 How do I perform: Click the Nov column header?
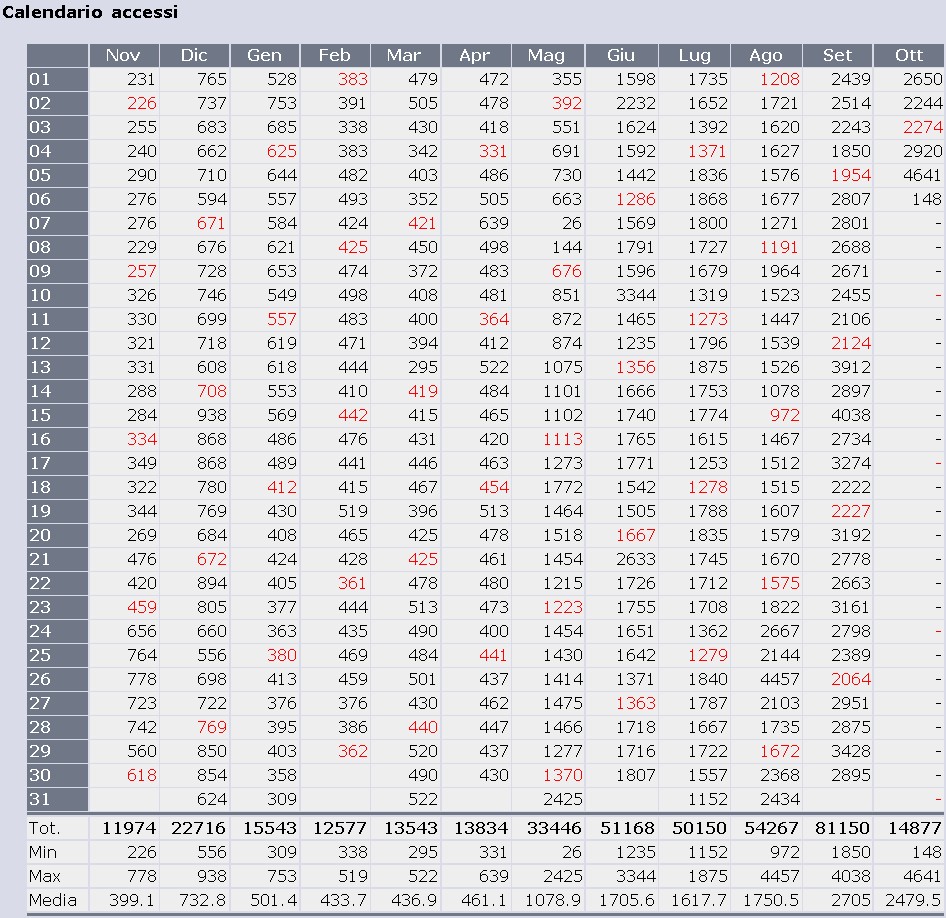[x=123, y=55]
